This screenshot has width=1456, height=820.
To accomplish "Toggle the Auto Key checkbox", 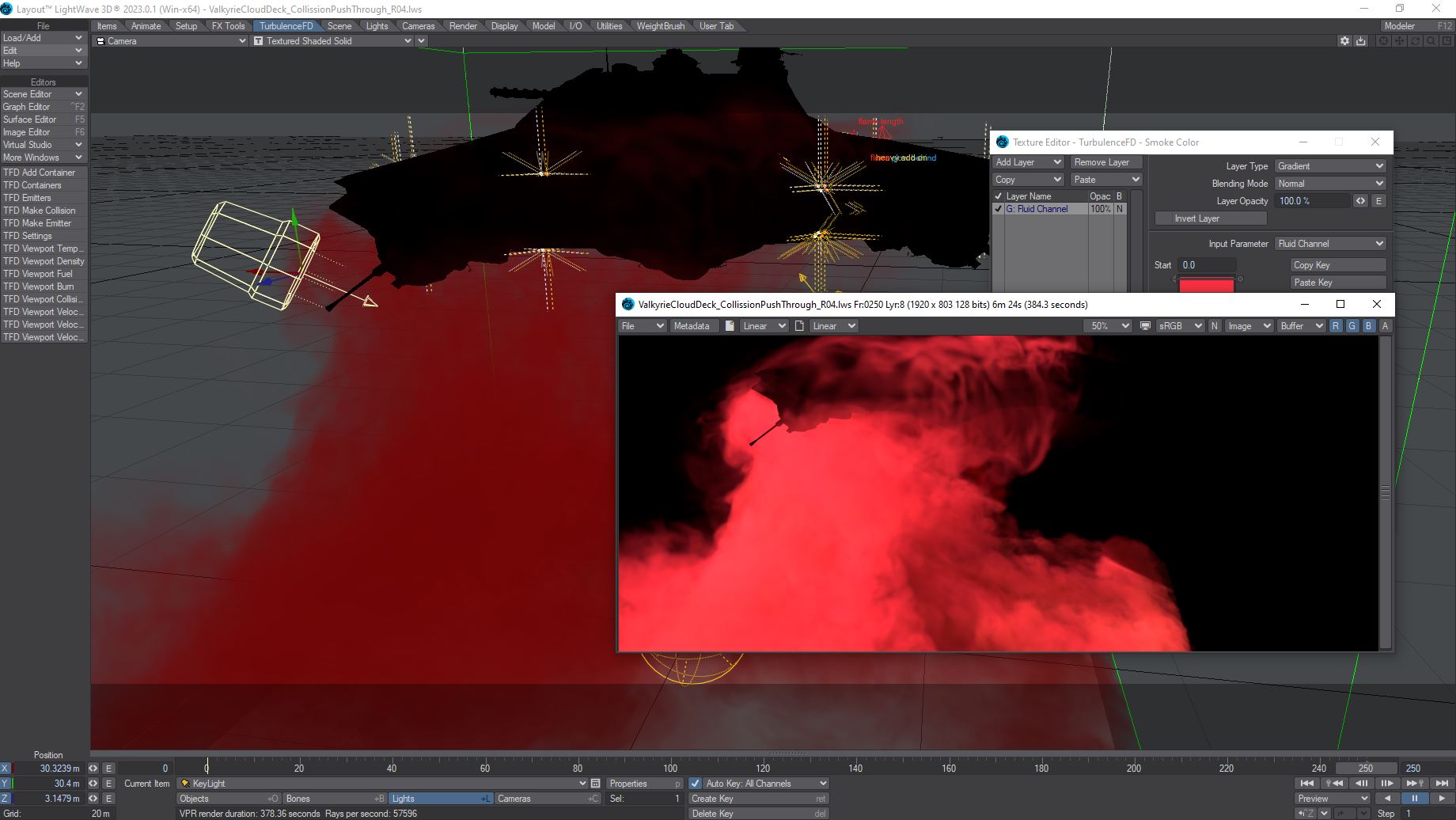I will [696, 784].
